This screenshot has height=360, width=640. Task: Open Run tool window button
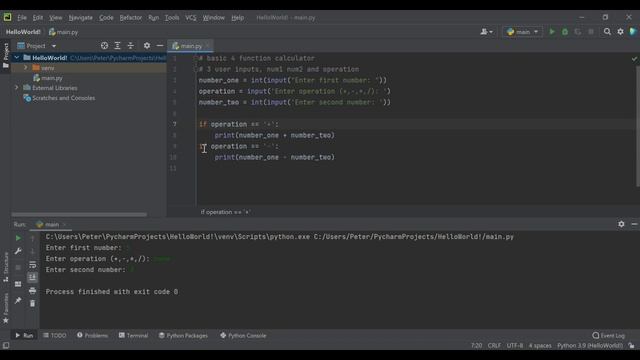click(x=24, y=336)
